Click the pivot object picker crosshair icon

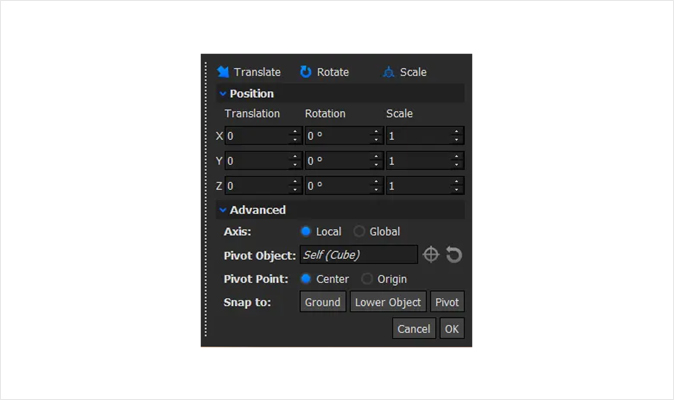[x=431, y=255]
